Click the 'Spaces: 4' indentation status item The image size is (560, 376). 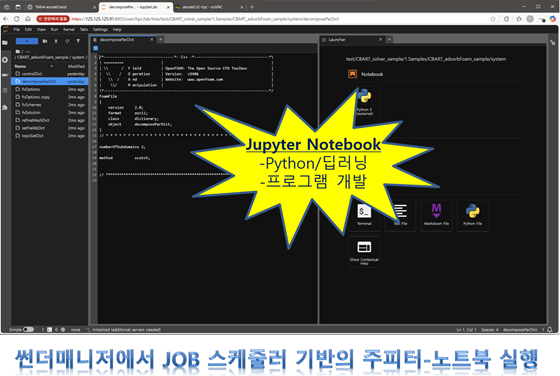489,330
